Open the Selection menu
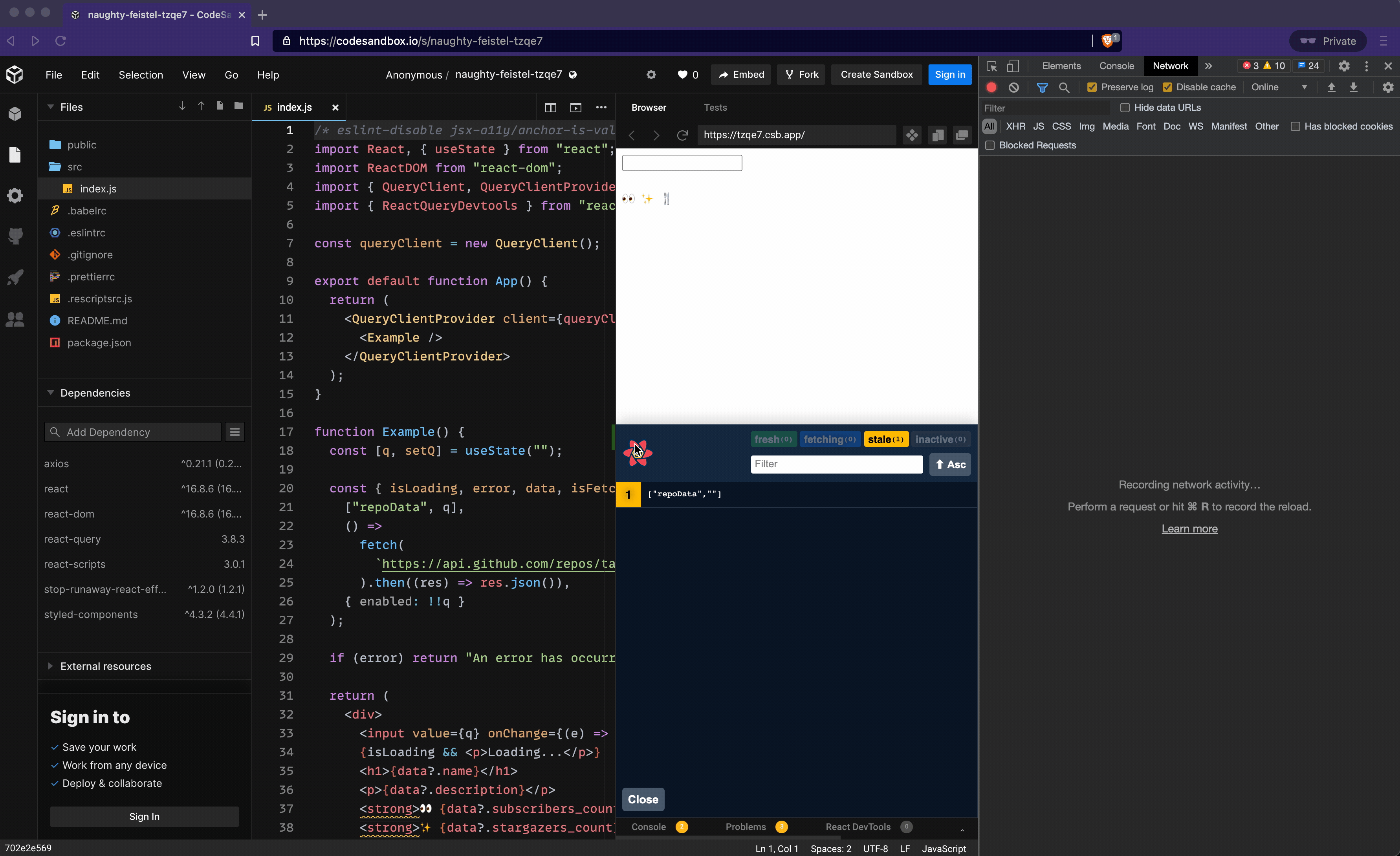 pos(140,75)
